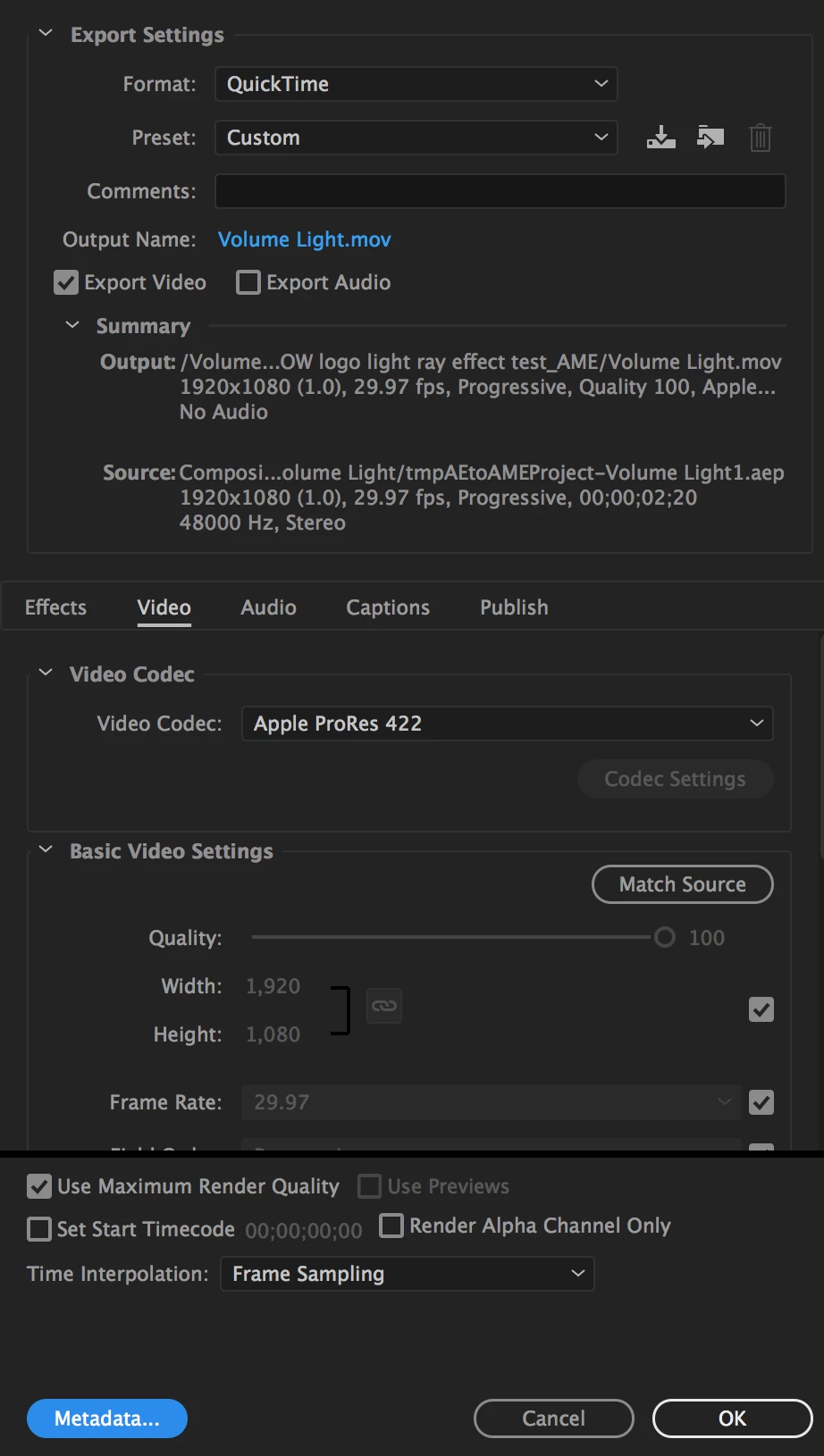Click the Quality slider handle
This screenshot has width=824, height=1456.
tap(665, 937)
